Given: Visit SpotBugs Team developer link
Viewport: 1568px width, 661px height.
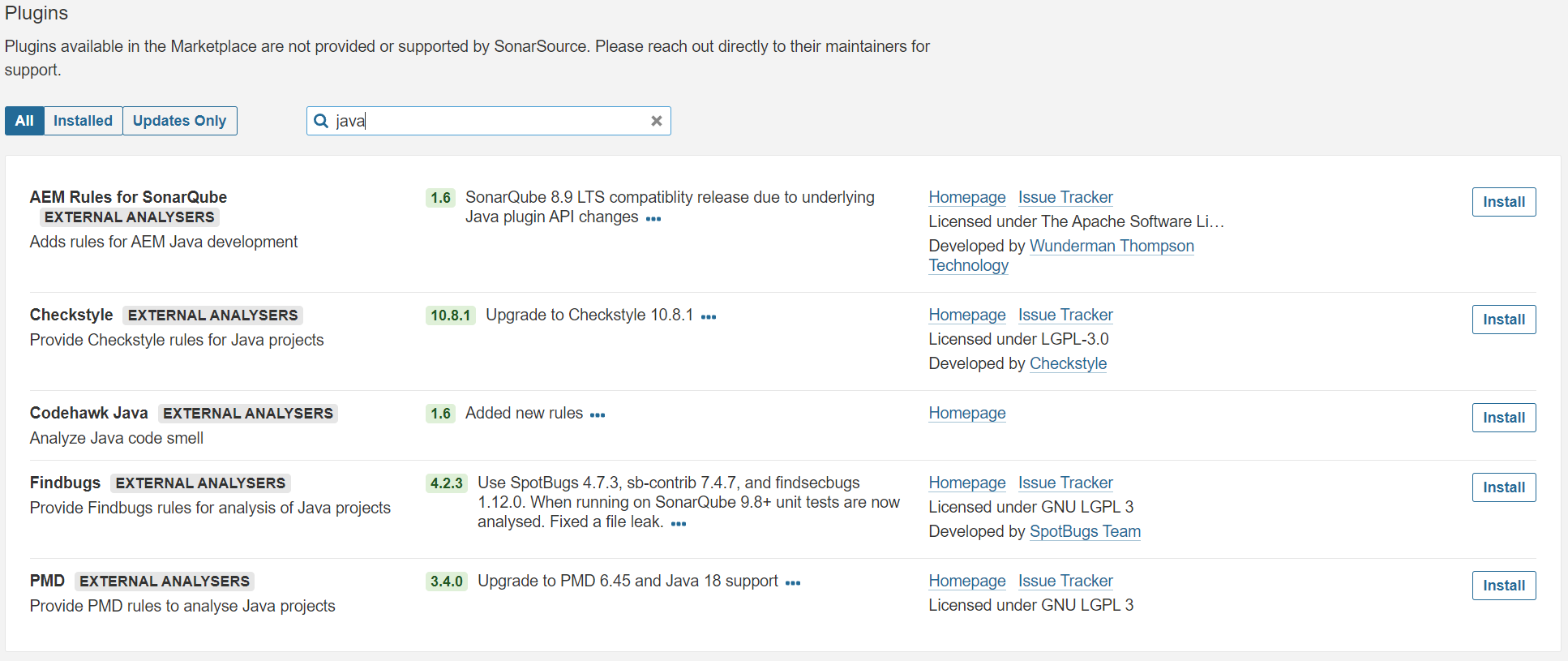Looking at the screenshot, I should pos(1085,531).
